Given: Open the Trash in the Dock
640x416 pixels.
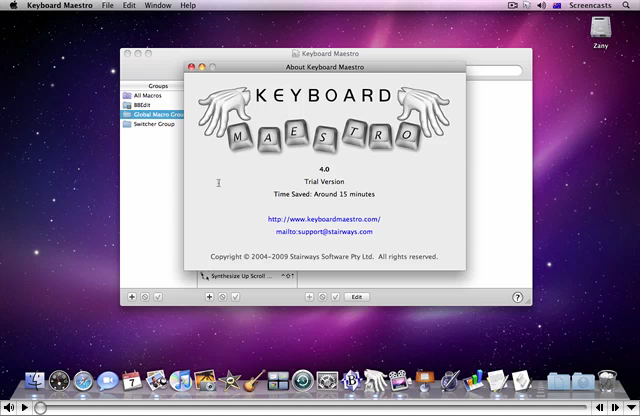Looking at the screenshot, I should [607, 380].
